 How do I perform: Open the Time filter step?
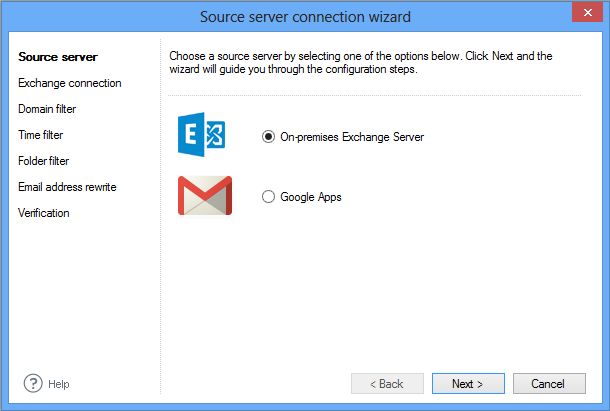[40, 135]
